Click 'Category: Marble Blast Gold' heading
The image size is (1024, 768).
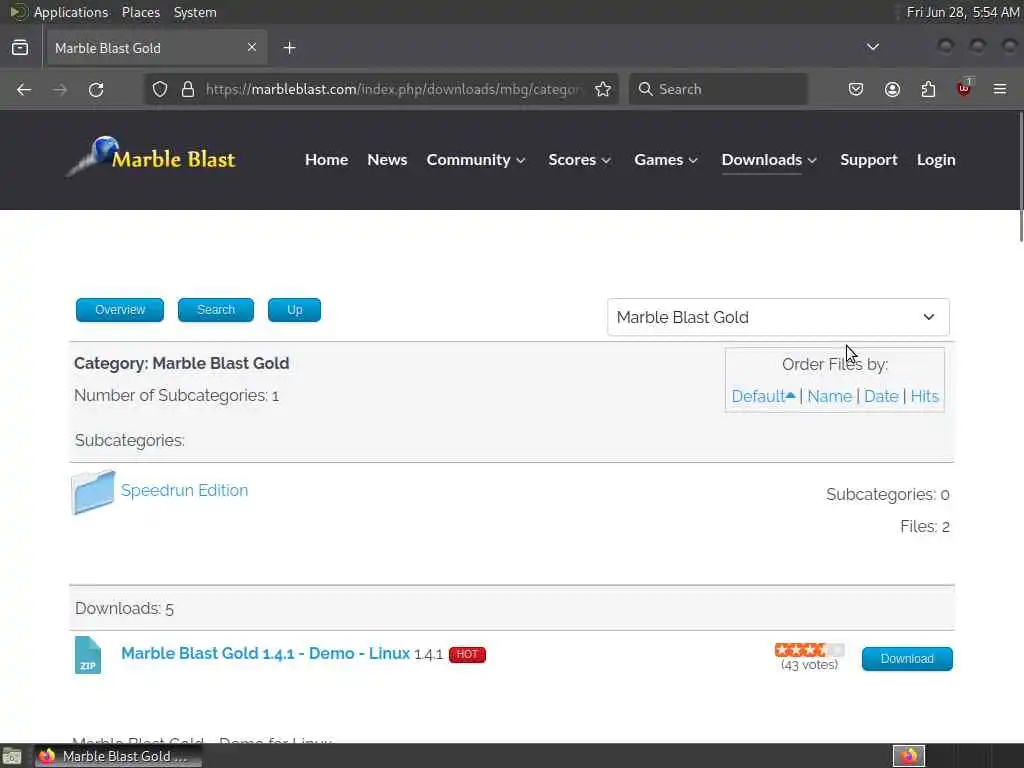[182, 363]
